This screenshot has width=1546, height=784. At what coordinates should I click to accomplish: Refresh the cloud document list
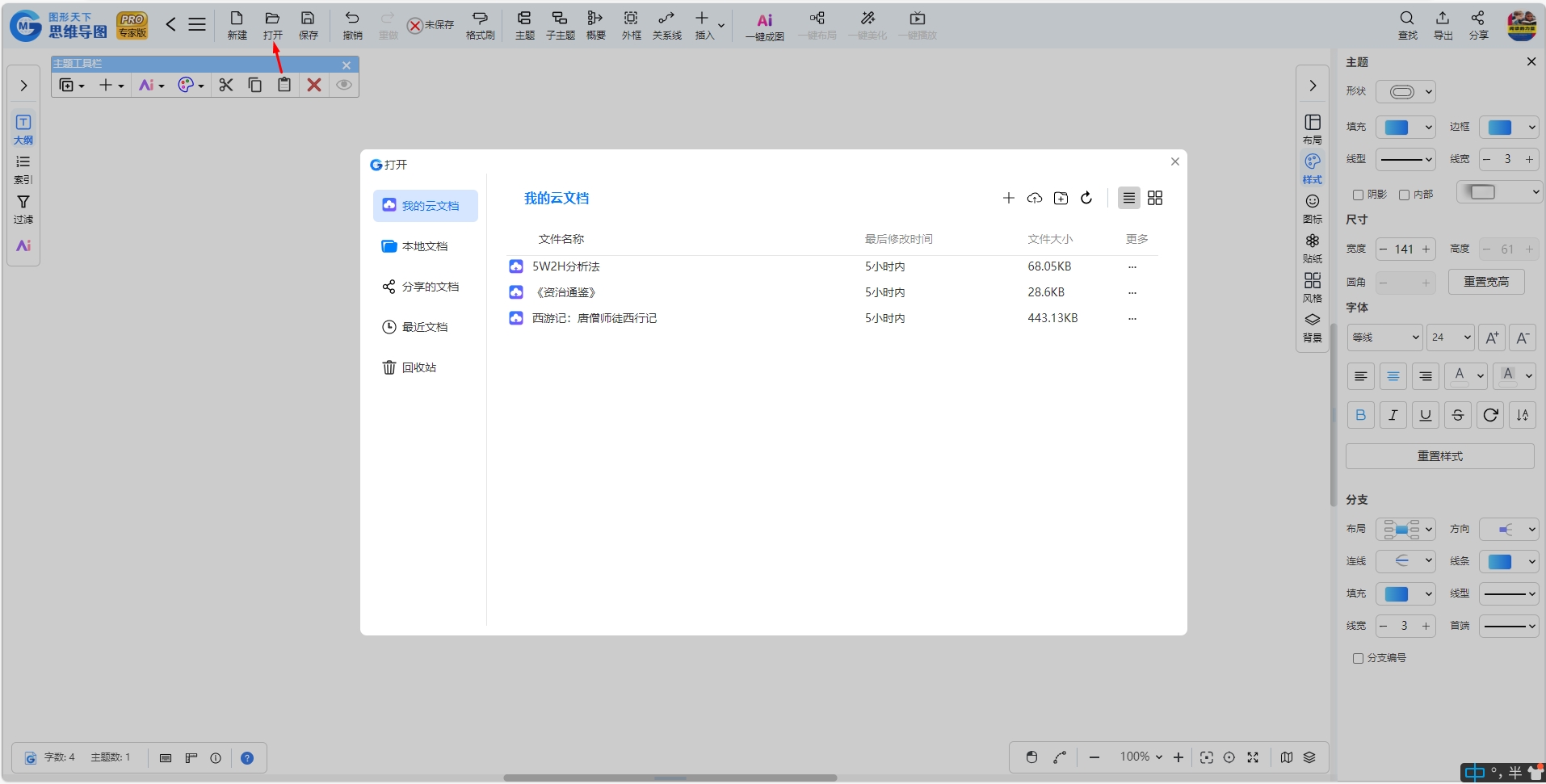point(1086,198)
